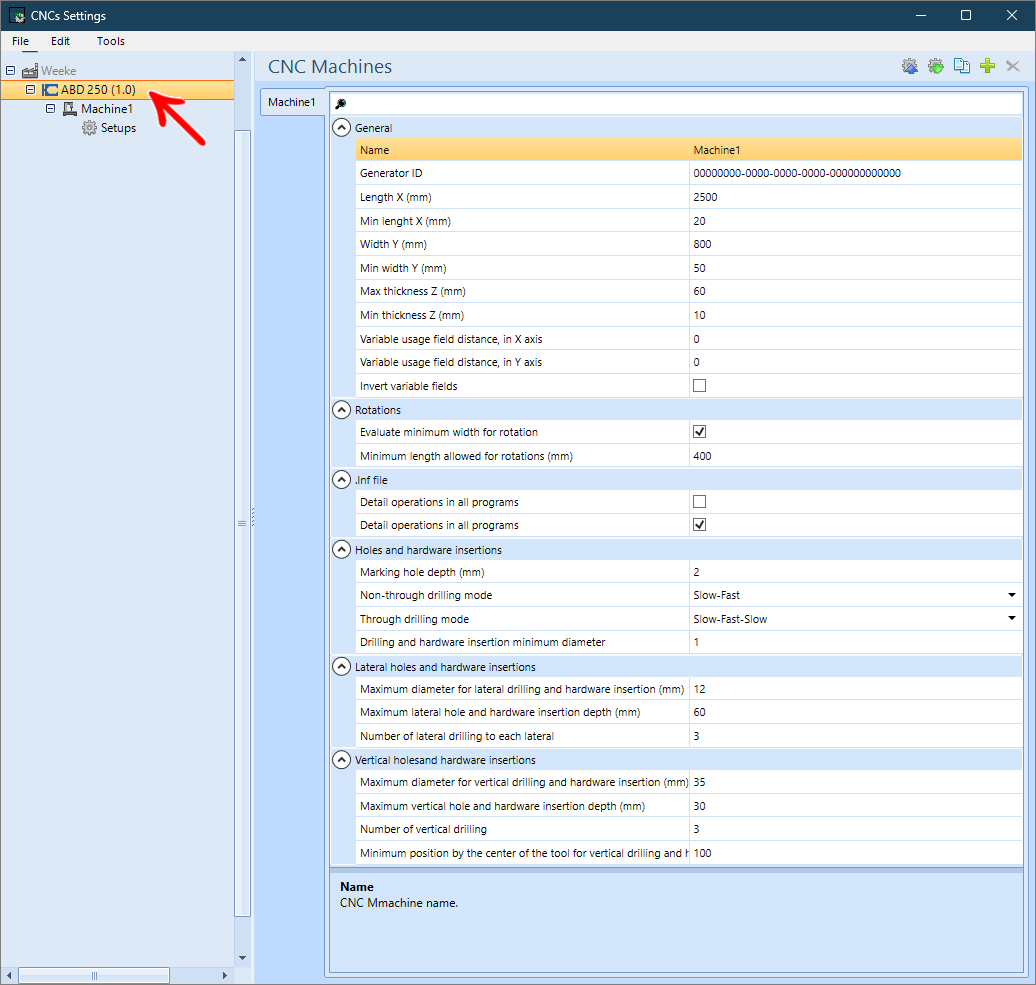Image resolution: width=1036 pixels, height=985 pixels.
Task: Click 'Drilling and hardware insertion minimum diameter' label
Action: (x=482, y=642)
